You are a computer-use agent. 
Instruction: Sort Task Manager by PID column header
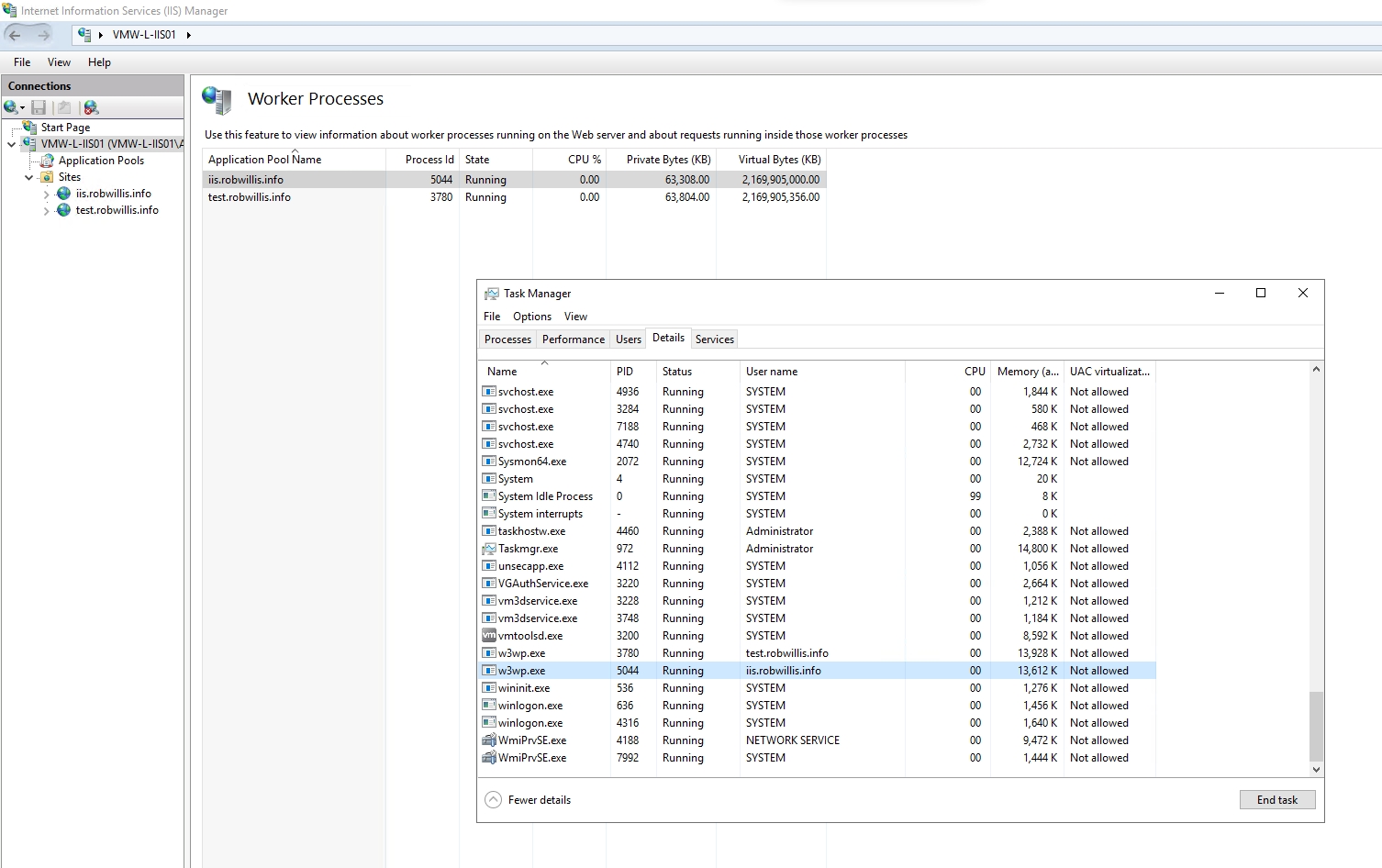tap(633, 372)
